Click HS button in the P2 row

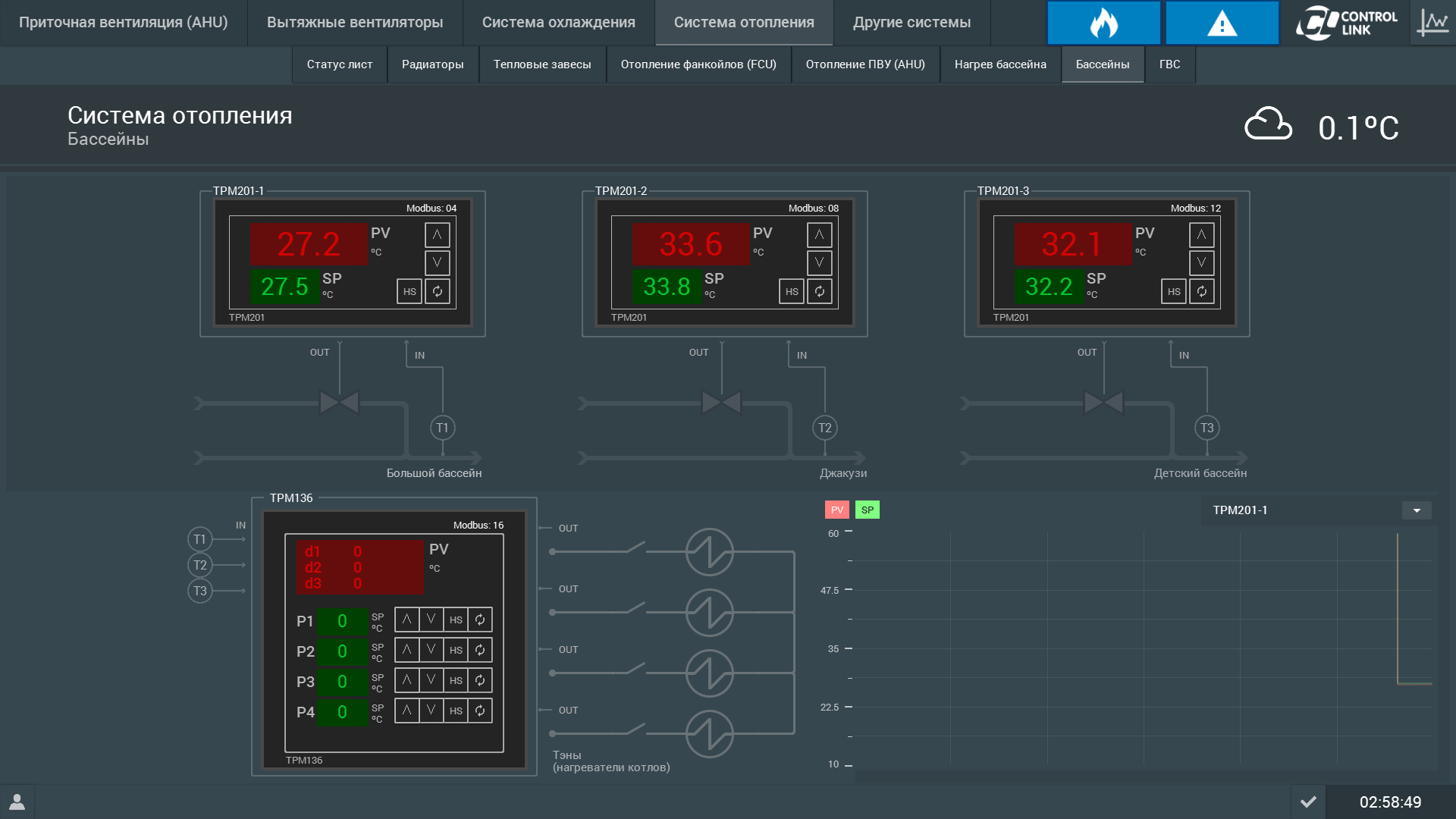[456, 650]
